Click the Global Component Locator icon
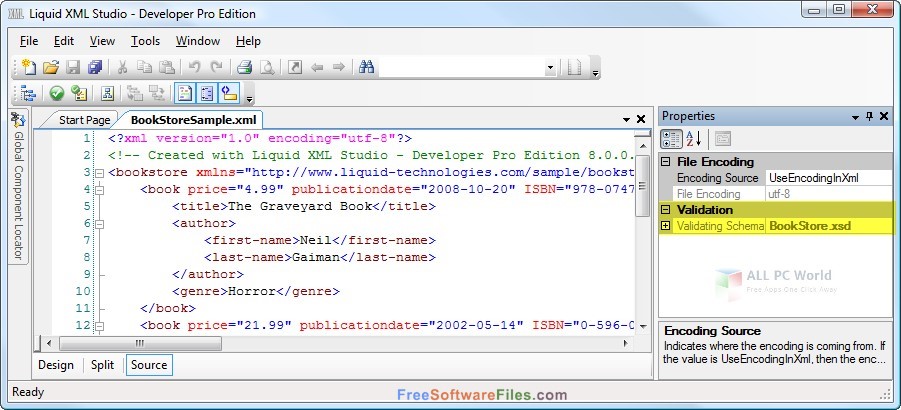This screenshot has height=410, width=901. [x=19, y=119]
